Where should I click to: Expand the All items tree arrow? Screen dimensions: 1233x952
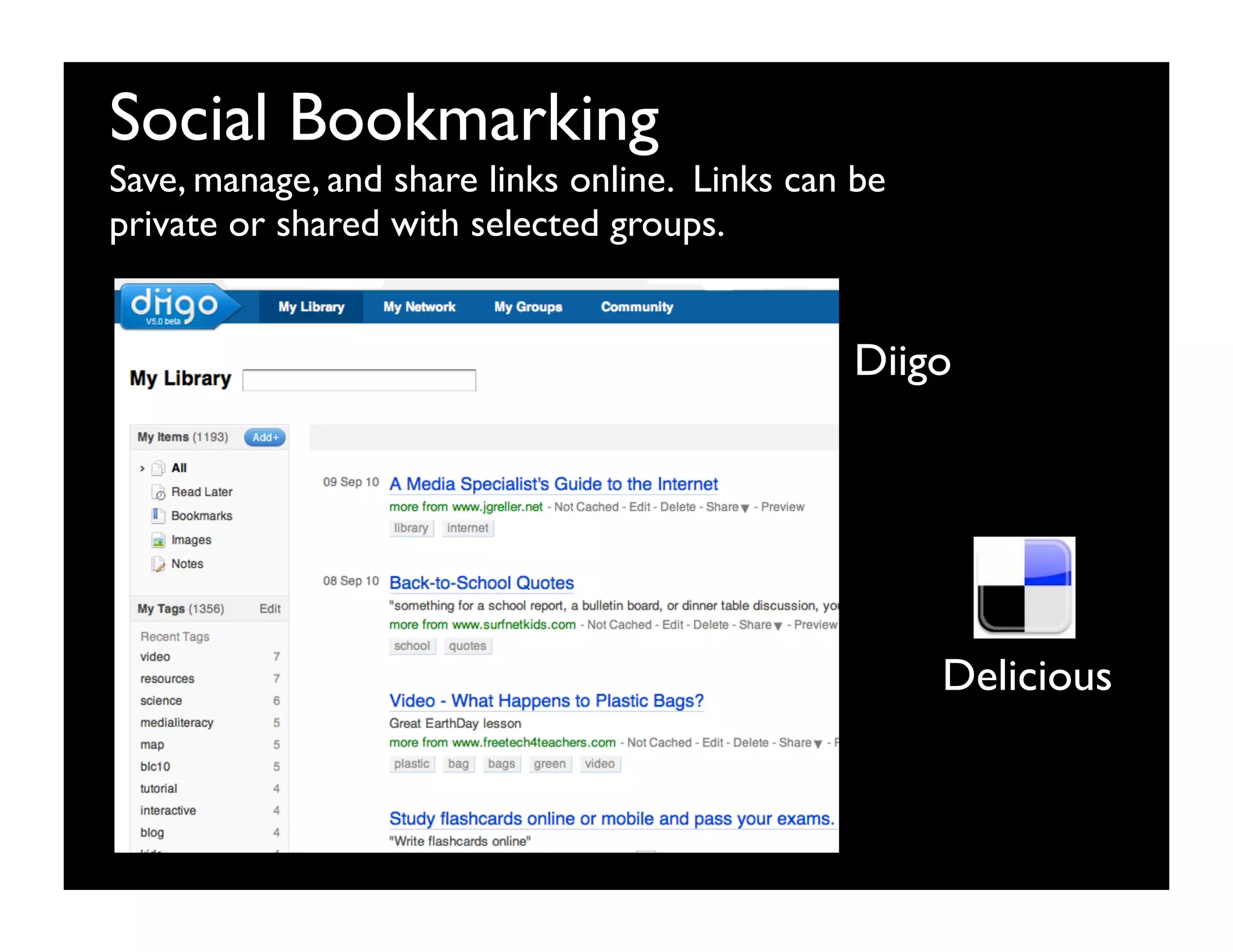tap(142, 468)
